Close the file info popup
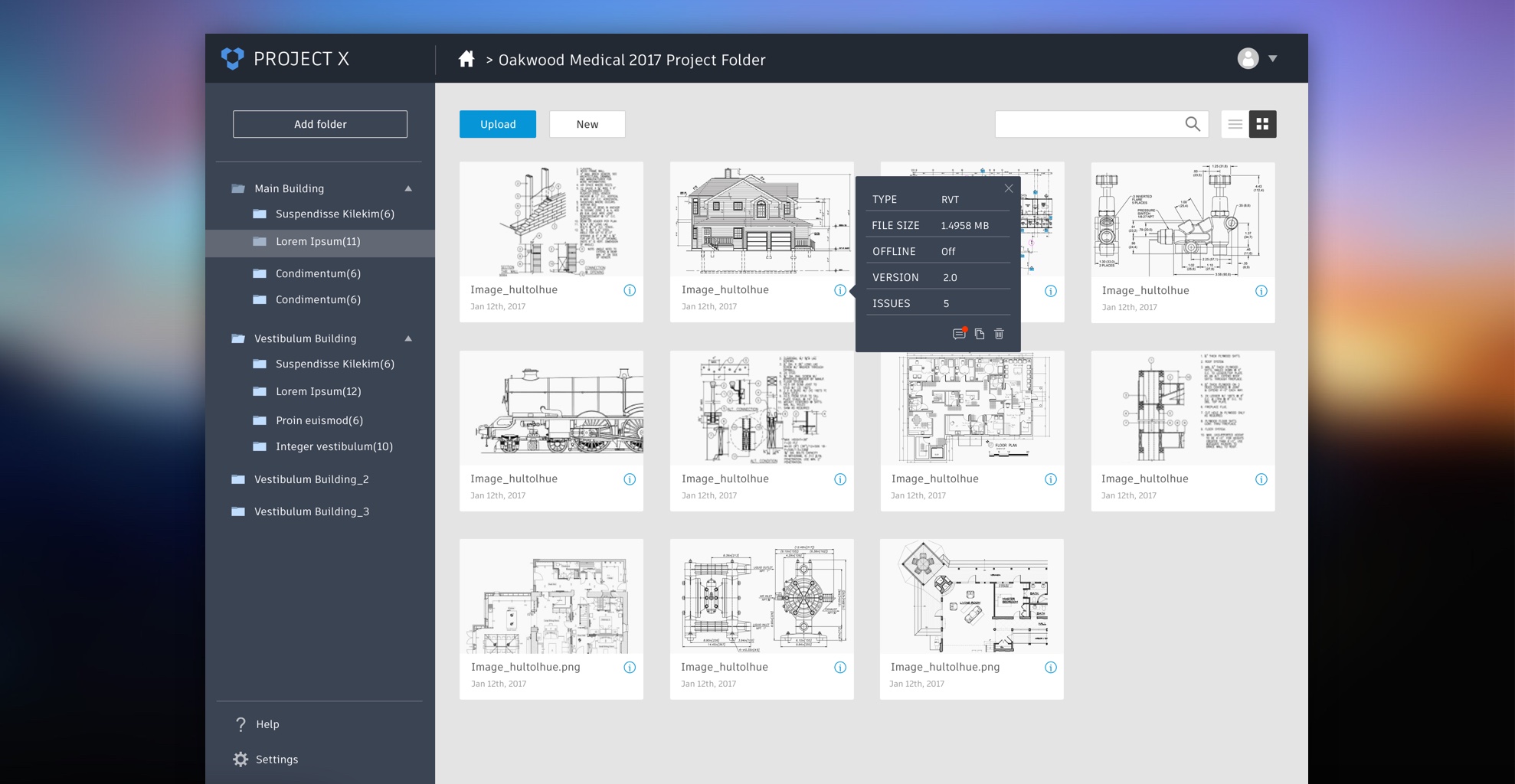The width and height of the screenshot is (1515, 784). click(x=1009, y=188)
